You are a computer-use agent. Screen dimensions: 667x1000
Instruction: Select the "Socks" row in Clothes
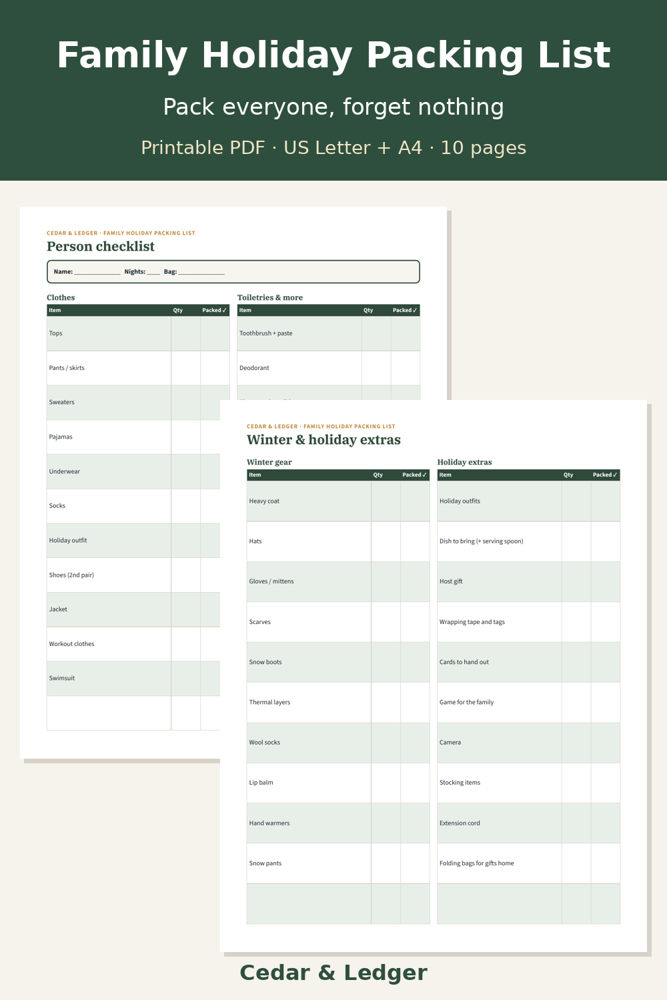click(x=133, y=506)
